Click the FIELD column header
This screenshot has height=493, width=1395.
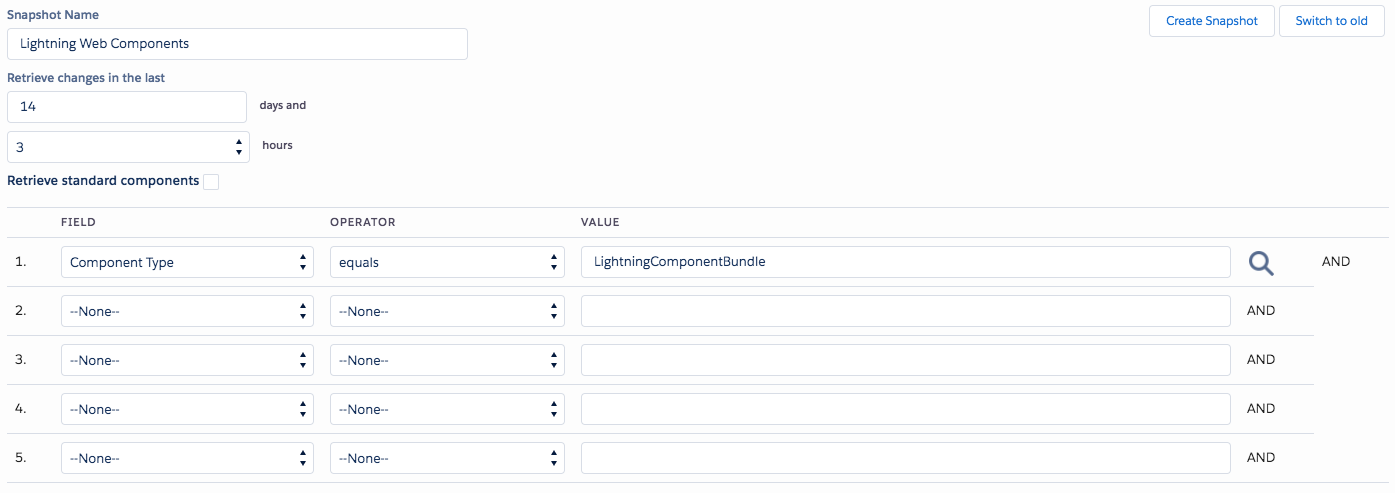(78, 222)
